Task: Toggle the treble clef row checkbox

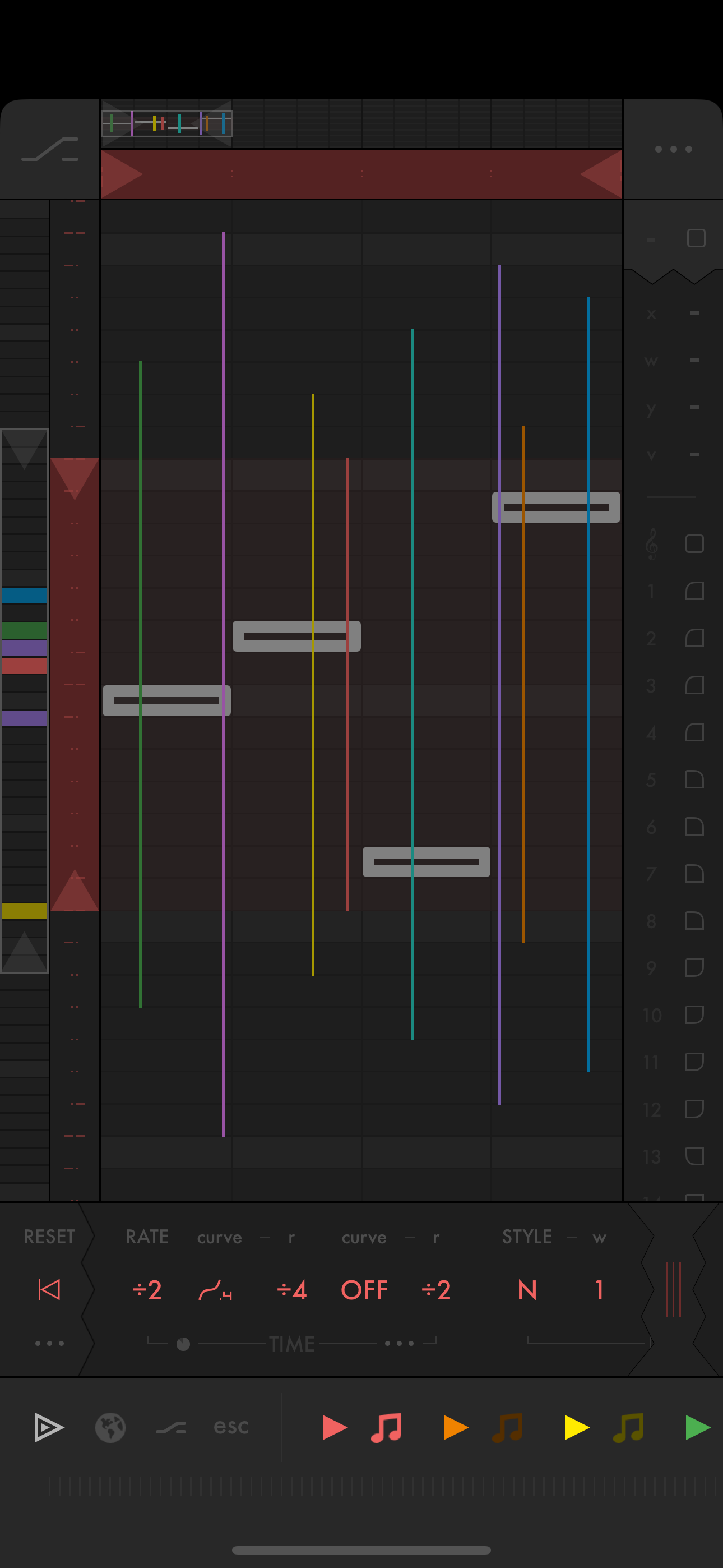Action: (x=694, y=543)
